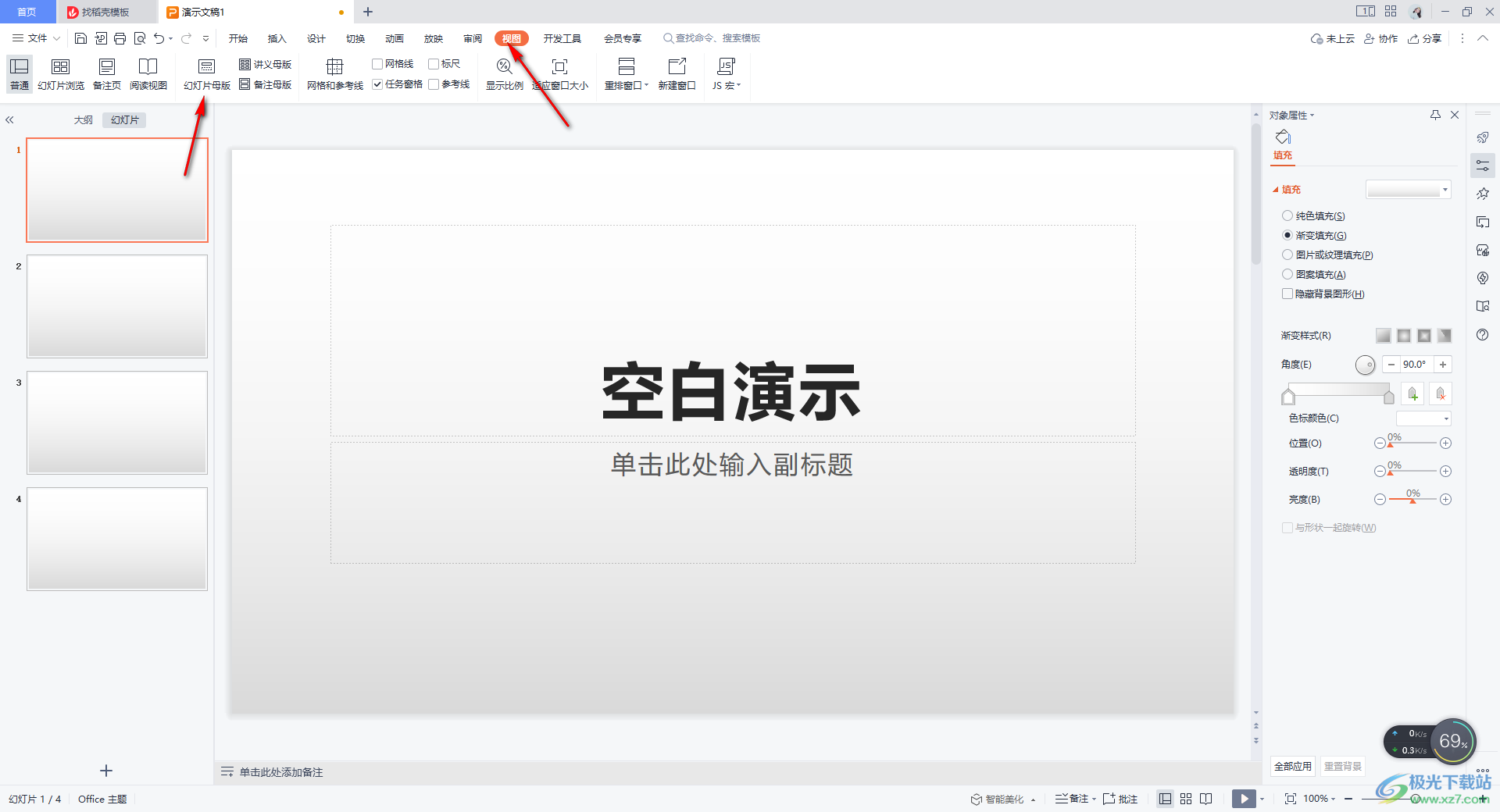Collapse the Fill (填充) section triangle
Screen dimensions: 1500x812
(1276, 190)
